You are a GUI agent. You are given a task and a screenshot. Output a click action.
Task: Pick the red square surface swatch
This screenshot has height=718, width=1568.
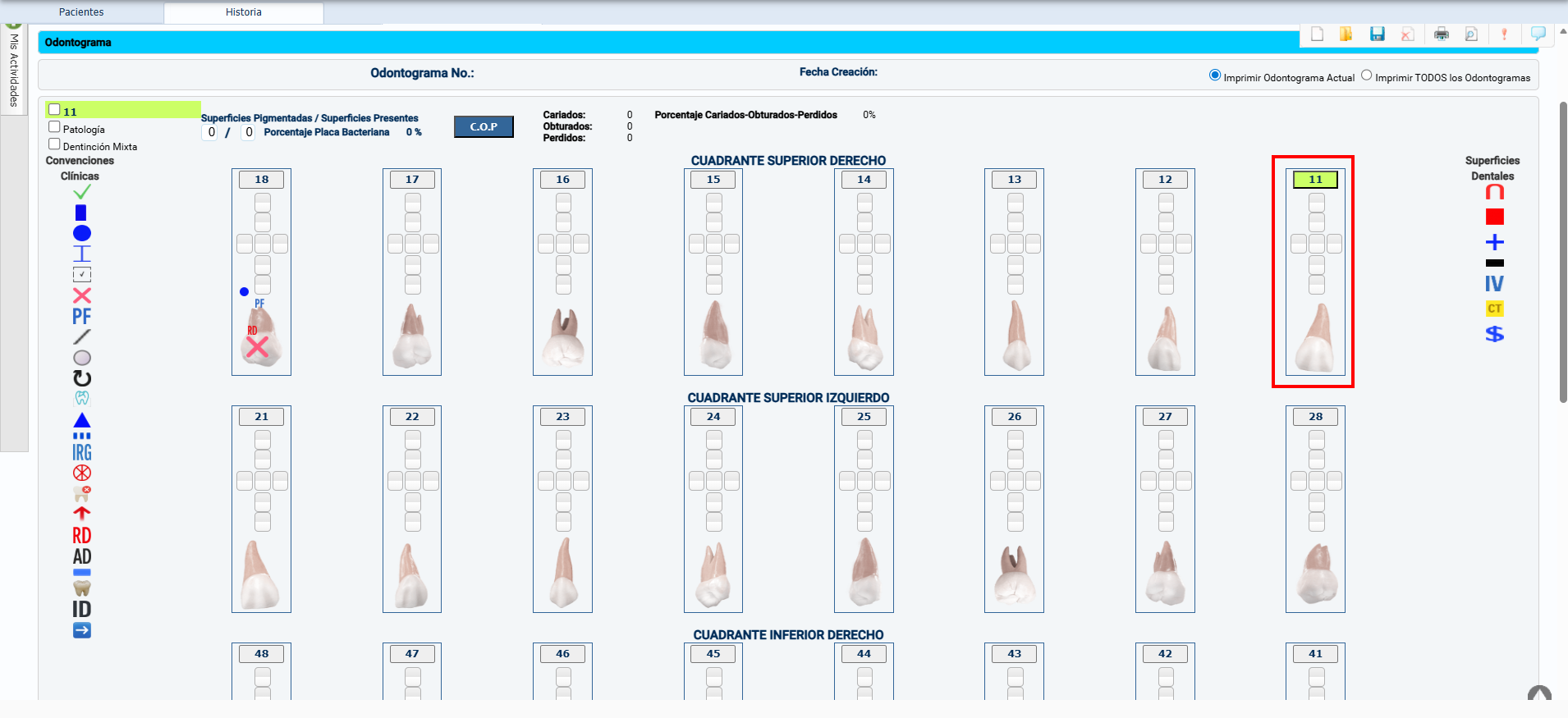tap(1494, 217)
